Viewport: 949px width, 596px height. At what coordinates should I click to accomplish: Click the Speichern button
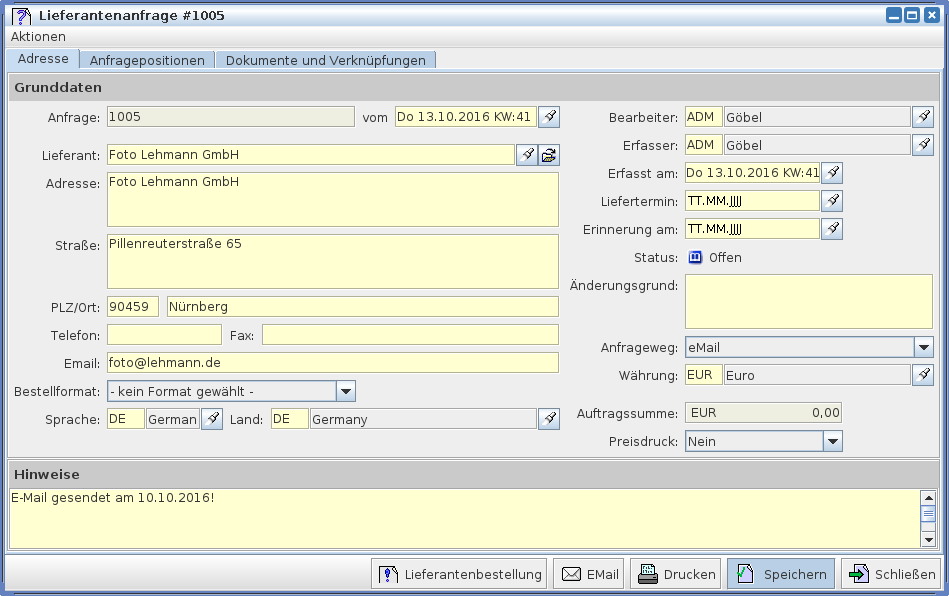[780, 574]
